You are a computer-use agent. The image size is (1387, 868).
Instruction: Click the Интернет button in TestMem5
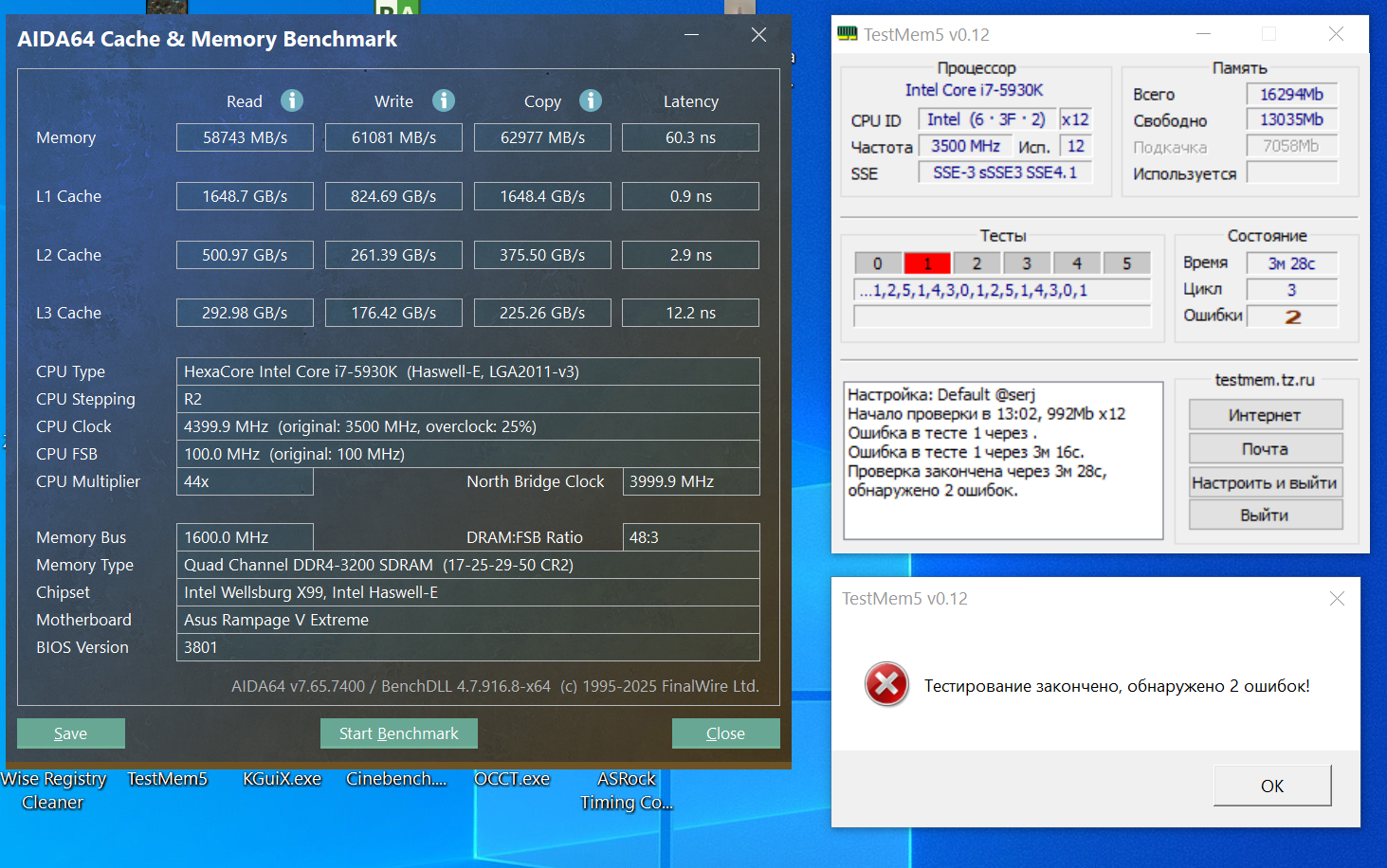[1266, 415]
